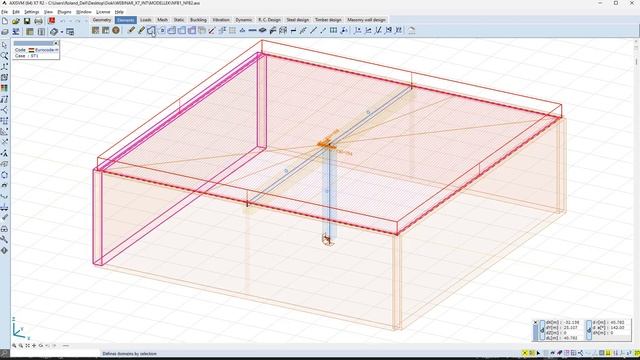
Task: Click the zoom-in magnifier at bottom left
Action: click(14, 346)
